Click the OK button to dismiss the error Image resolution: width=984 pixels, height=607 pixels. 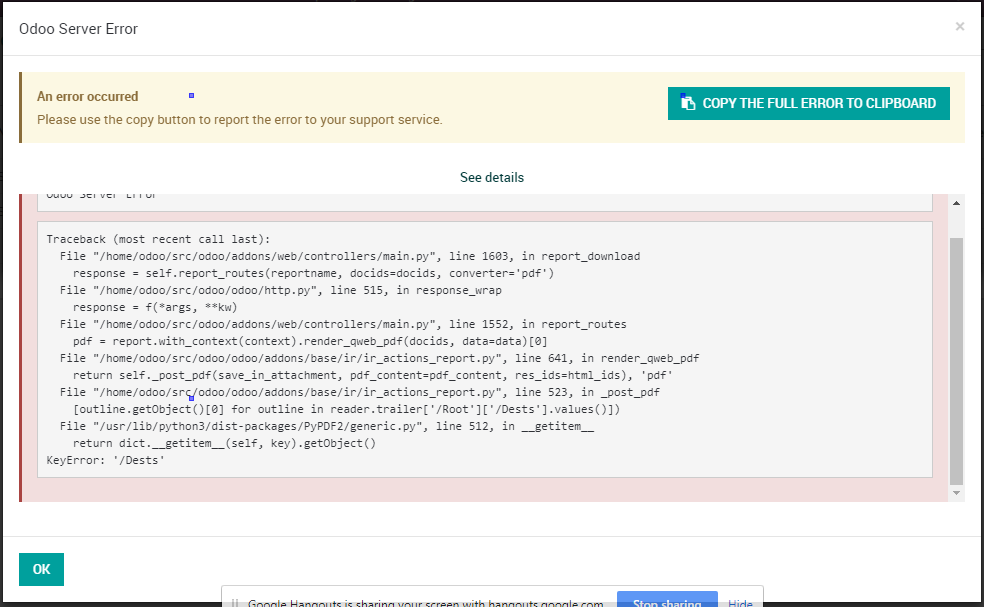coord(40,568)
